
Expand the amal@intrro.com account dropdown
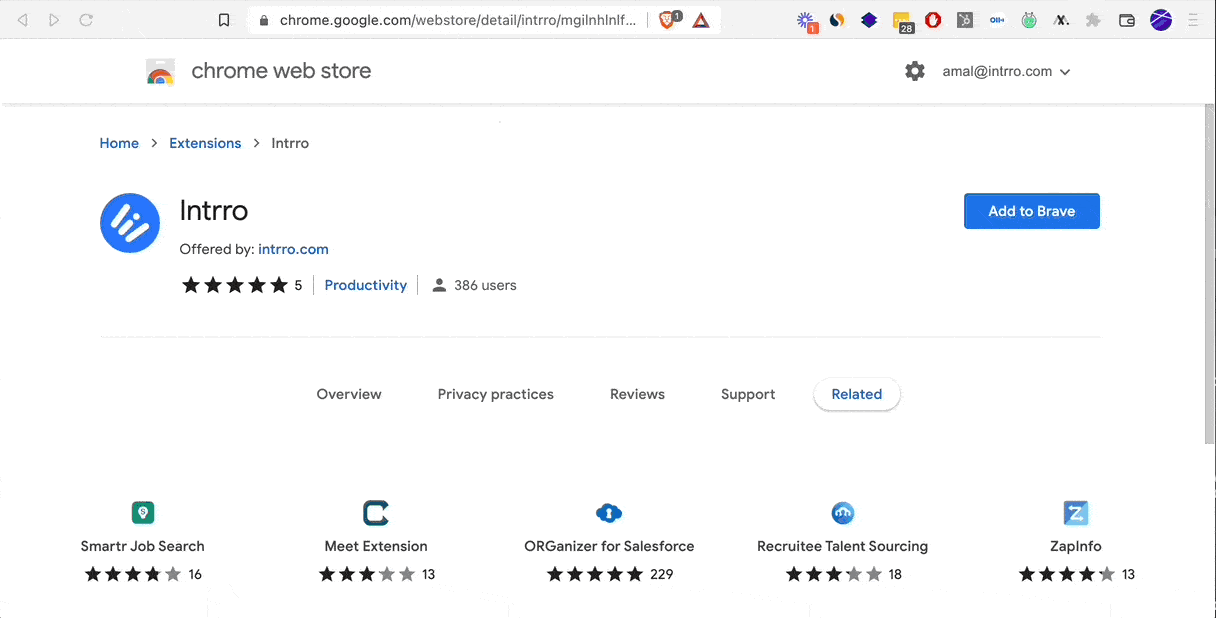tap(1007, 72)
